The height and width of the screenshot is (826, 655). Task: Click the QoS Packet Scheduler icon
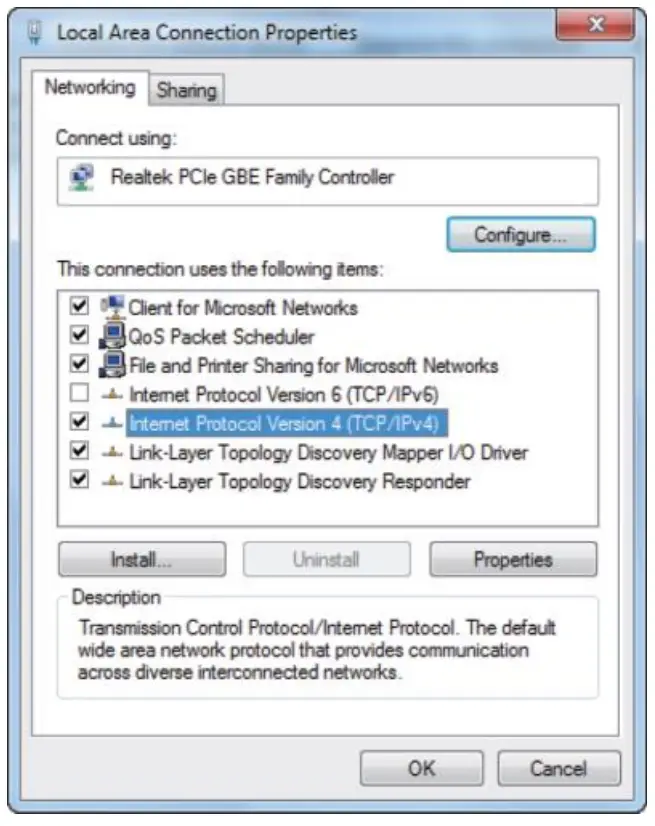pos(112,336)
